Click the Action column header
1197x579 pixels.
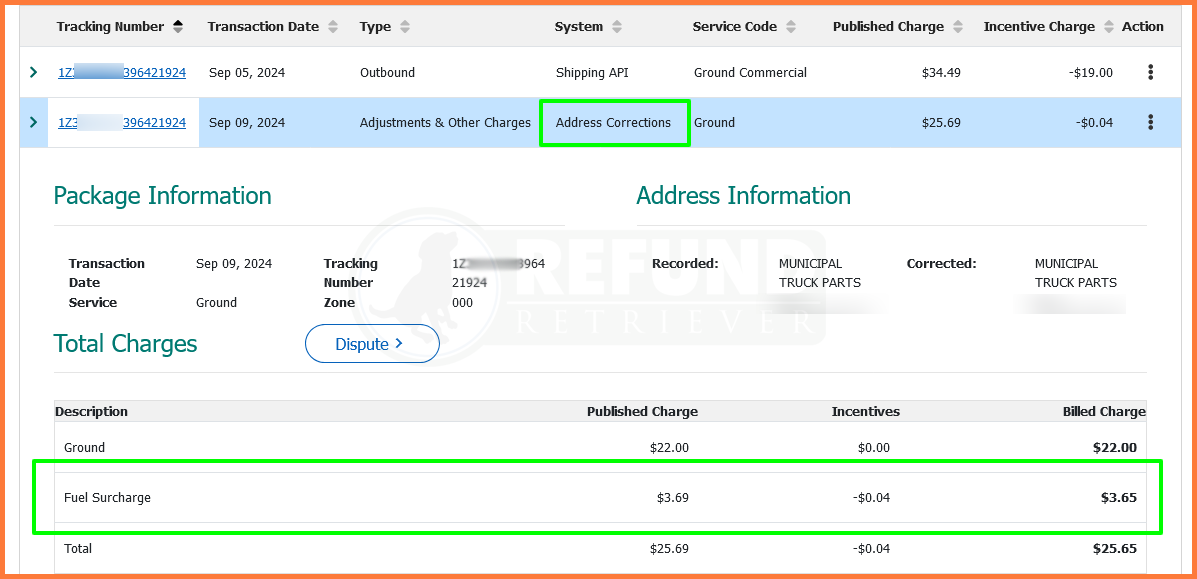(1142, 27)
